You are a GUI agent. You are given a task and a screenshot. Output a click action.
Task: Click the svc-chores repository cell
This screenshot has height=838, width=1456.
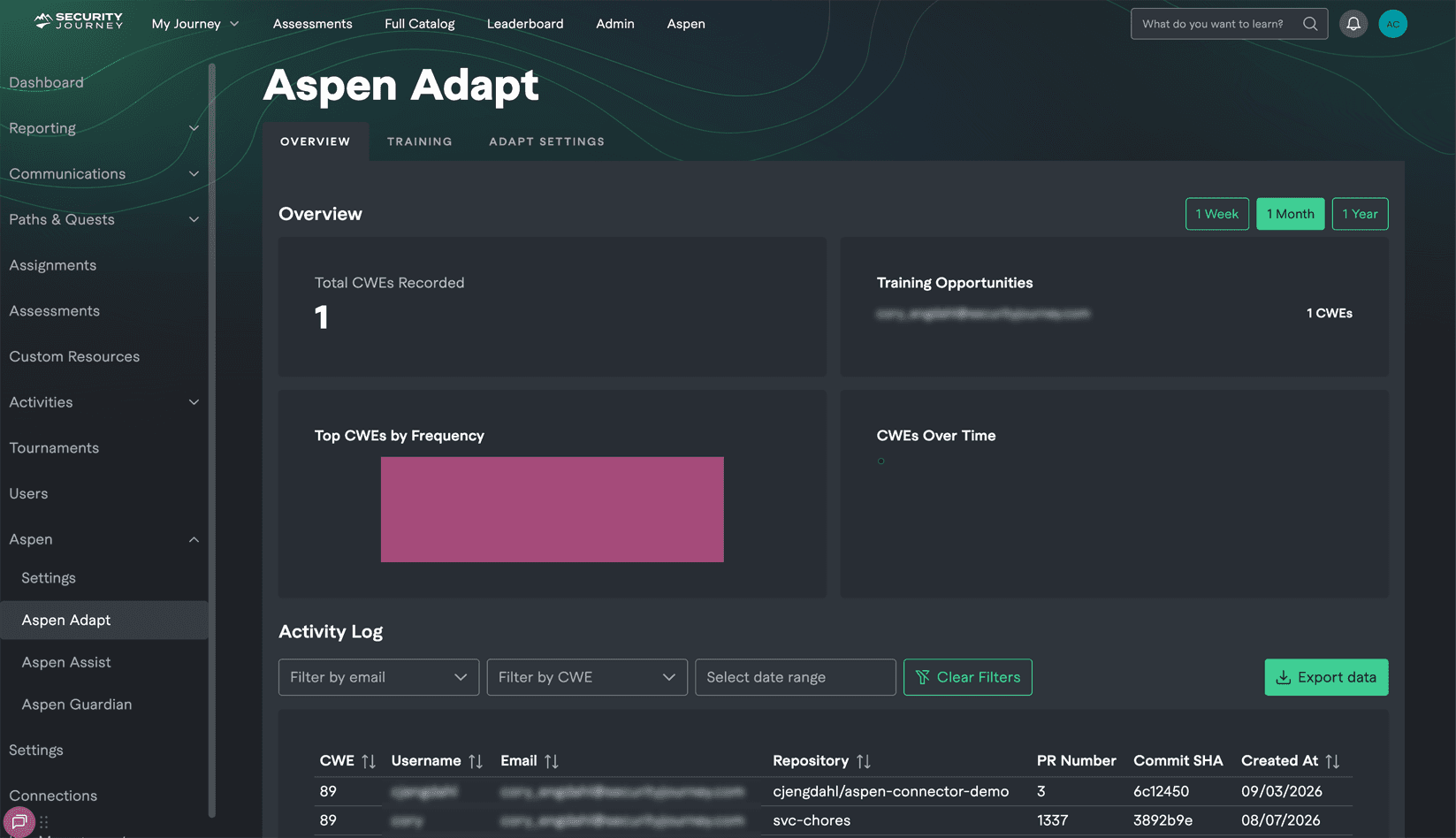812,820
